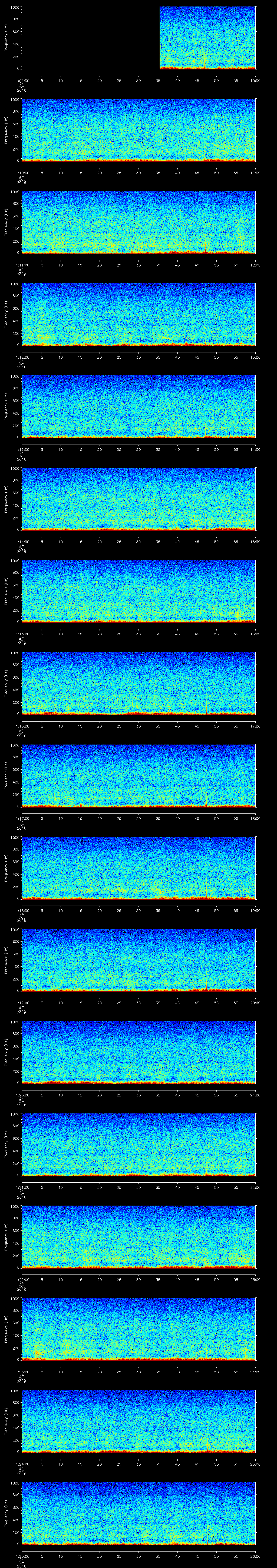
Task: Select the spectrogram panel starting at 1:24:00
Action: click(139, 1421)
